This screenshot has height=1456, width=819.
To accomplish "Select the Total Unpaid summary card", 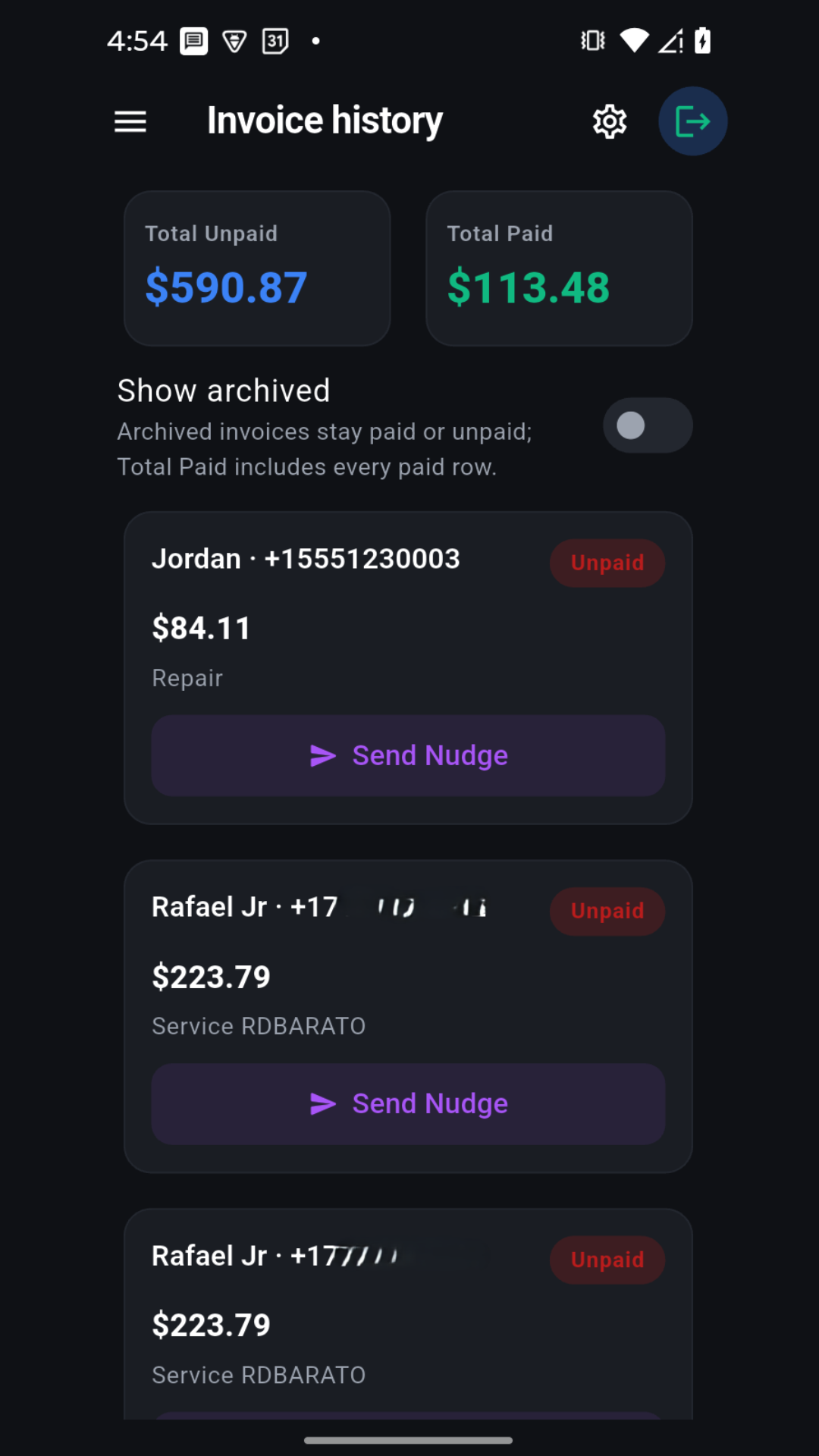I will [257, 268].
